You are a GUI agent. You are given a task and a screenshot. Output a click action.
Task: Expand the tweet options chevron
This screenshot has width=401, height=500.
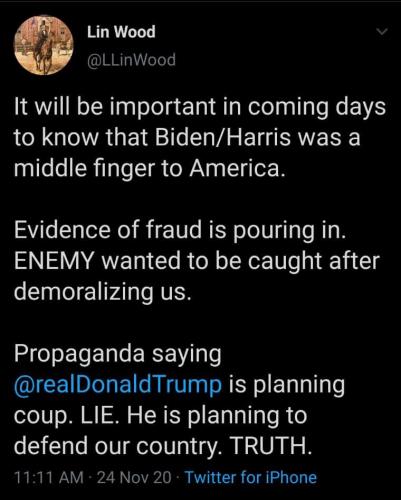coord(382,32)
